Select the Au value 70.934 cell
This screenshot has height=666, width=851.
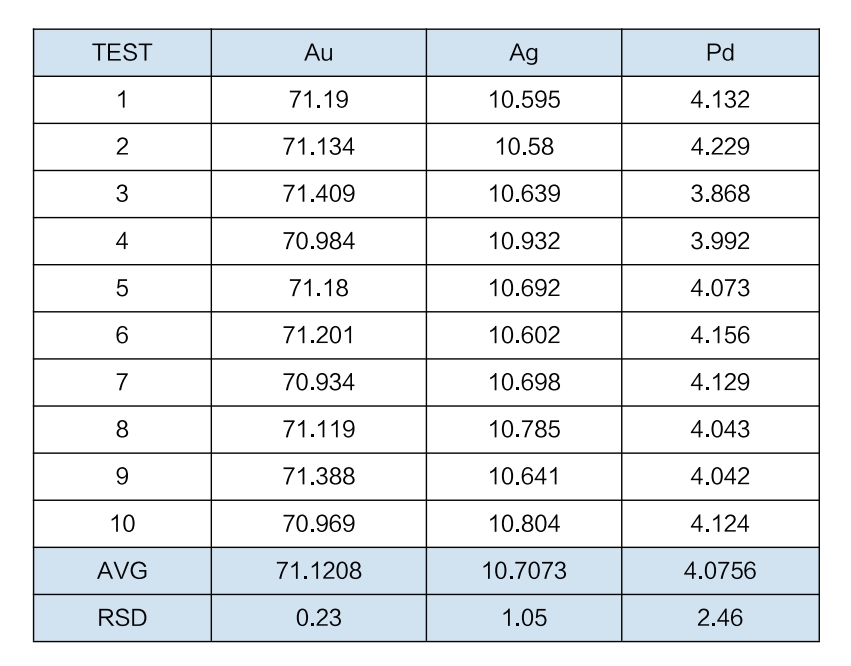tap(319, 382)
